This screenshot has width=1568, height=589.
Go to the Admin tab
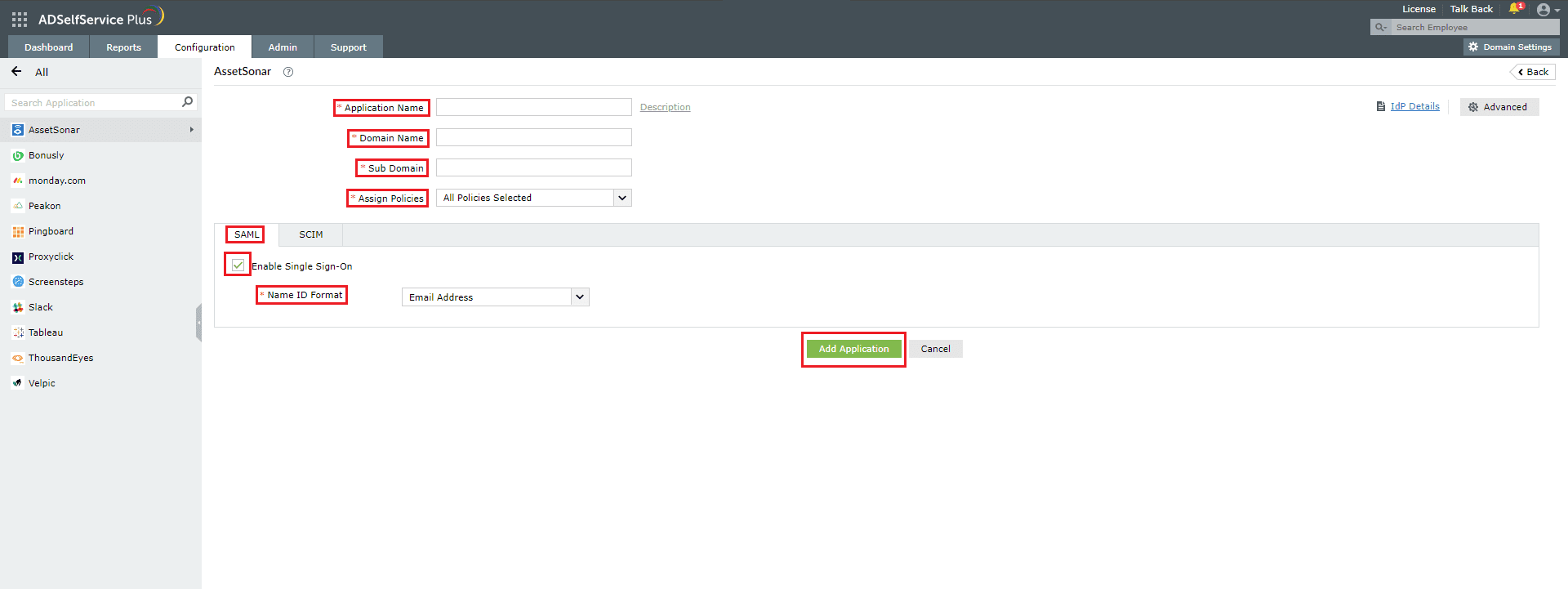pyautogui.click(x=283, y=47)
